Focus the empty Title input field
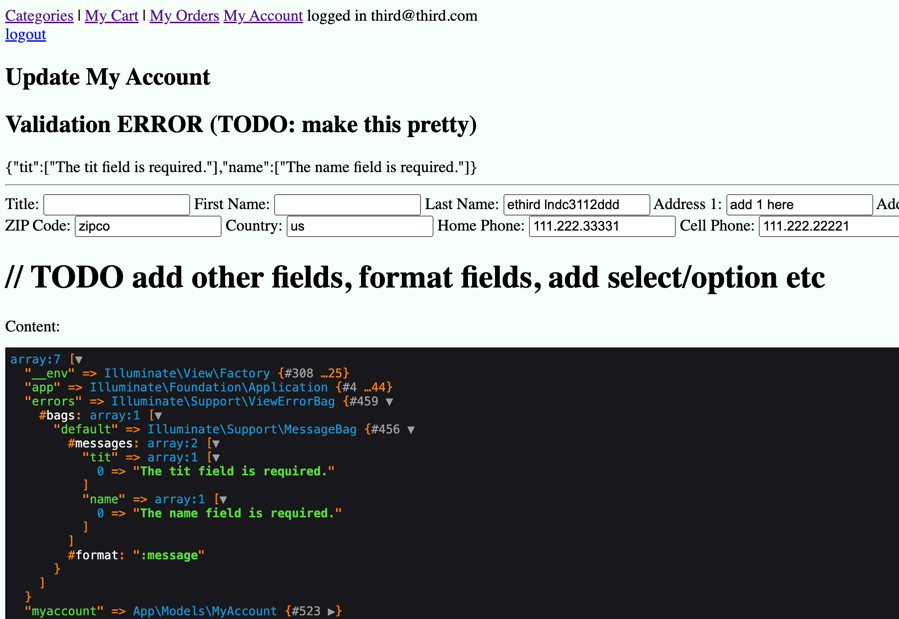The image size is (899, 619). [116, 205]
